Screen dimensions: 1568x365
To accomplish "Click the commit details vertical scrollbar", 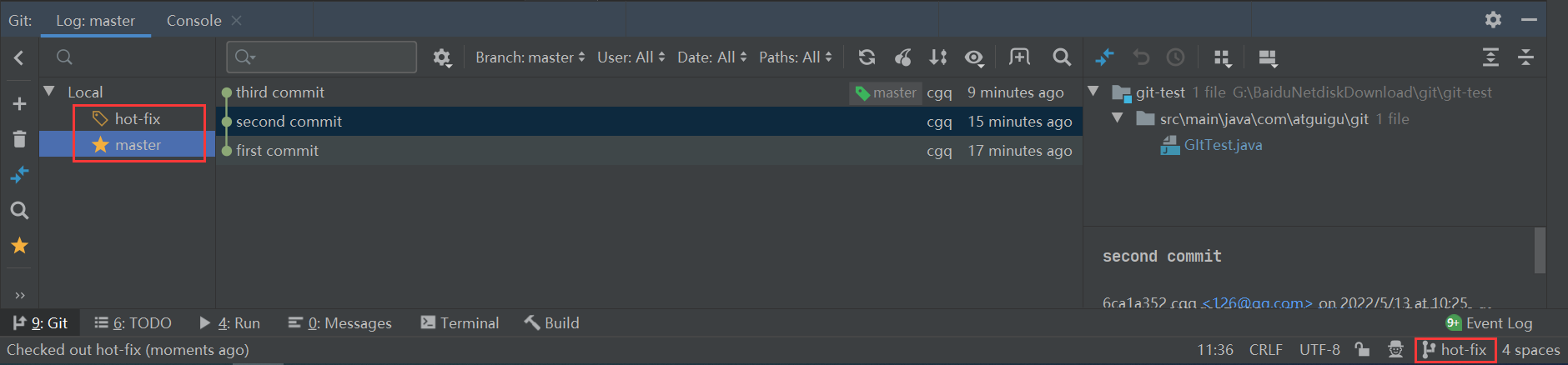I will click(1540, 250).
